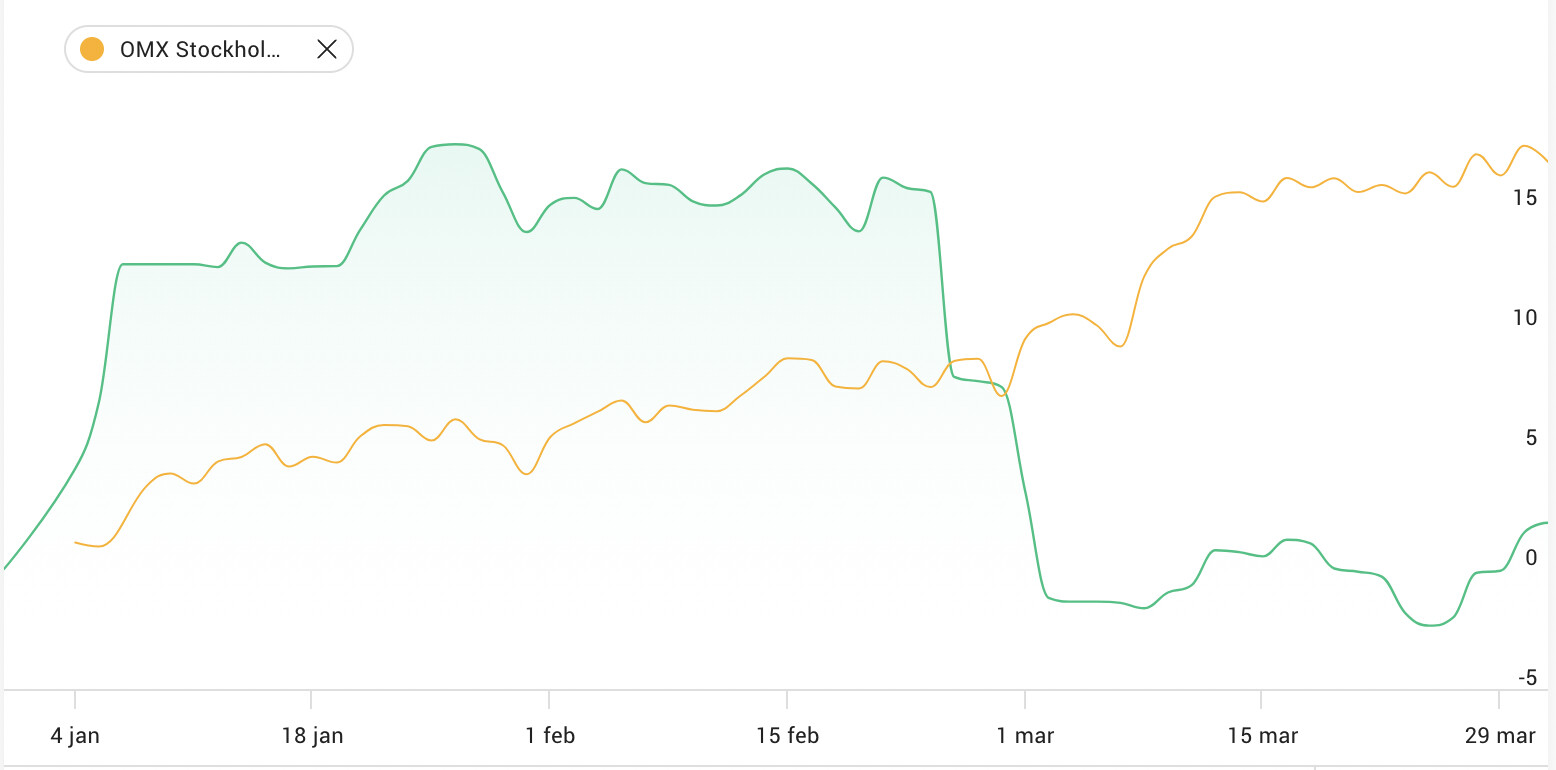Click the -5 value on y-axis

[1526, 678]
